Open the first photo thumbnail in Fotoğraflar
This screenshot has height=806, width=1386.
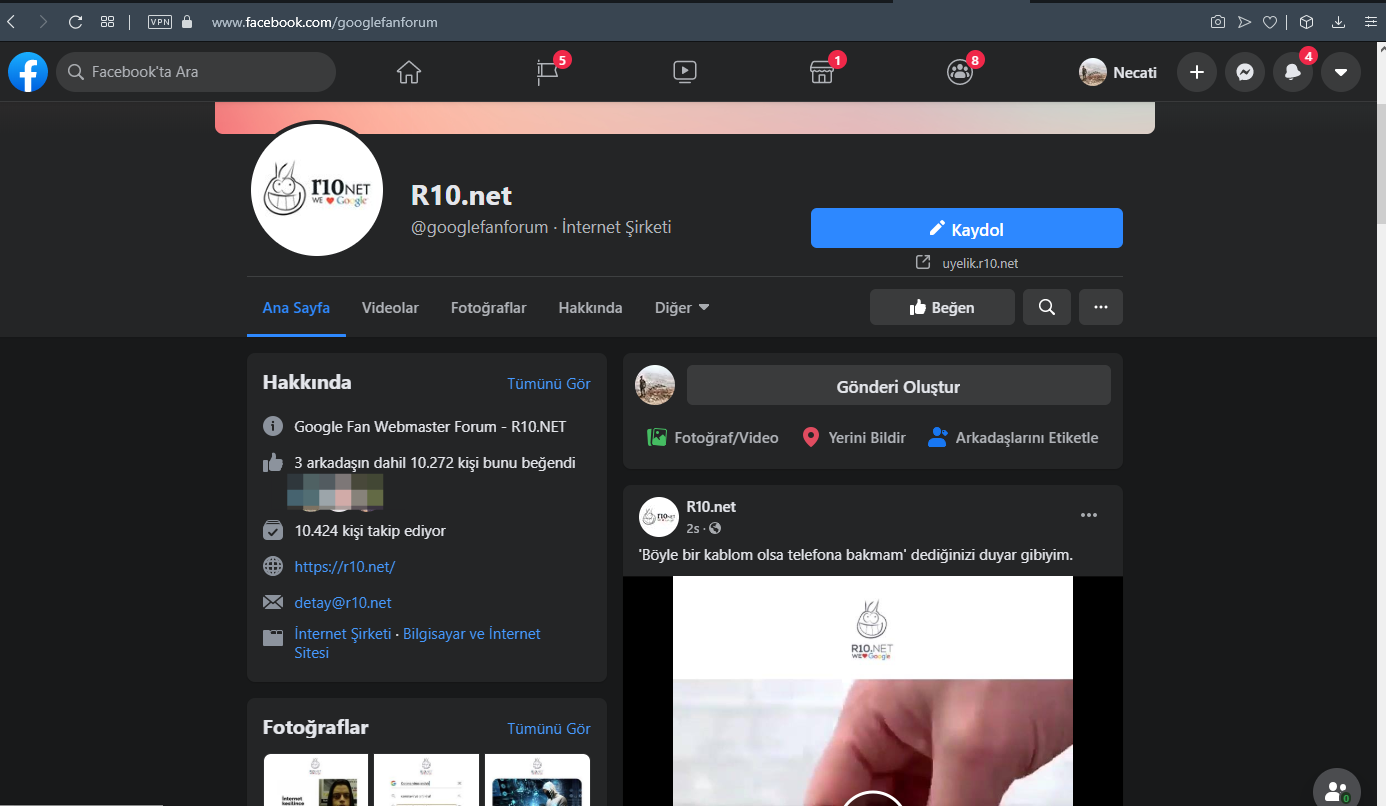pos(316,780)
